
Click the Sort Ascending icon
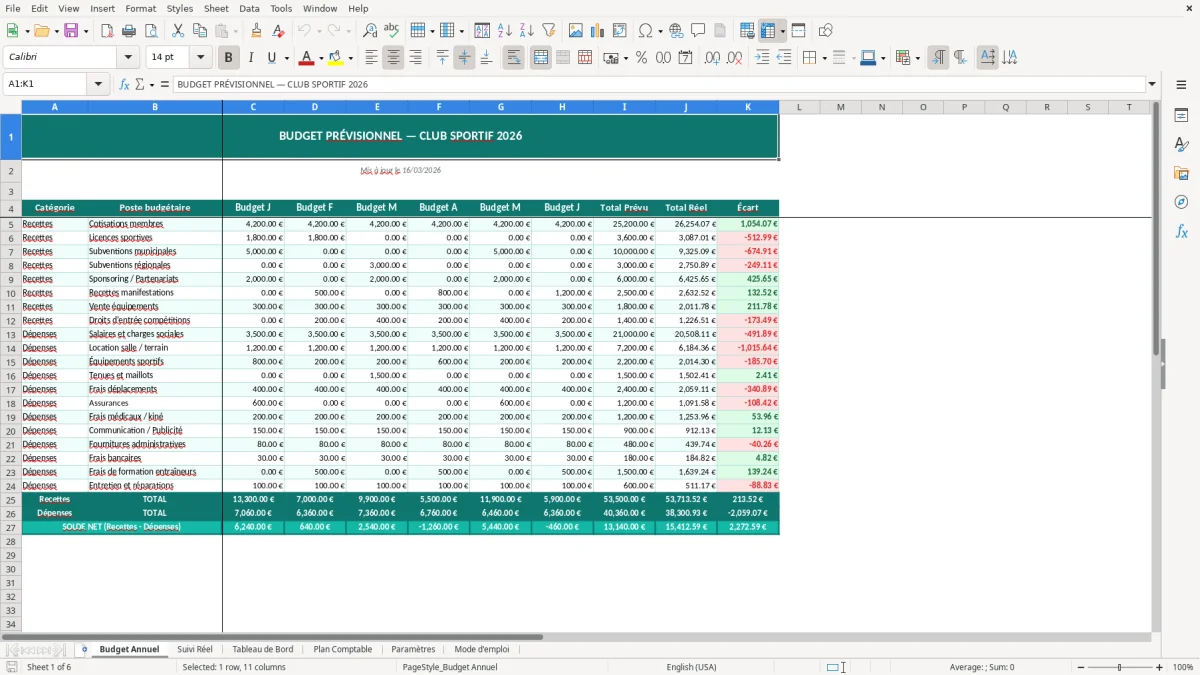point(505,31)
